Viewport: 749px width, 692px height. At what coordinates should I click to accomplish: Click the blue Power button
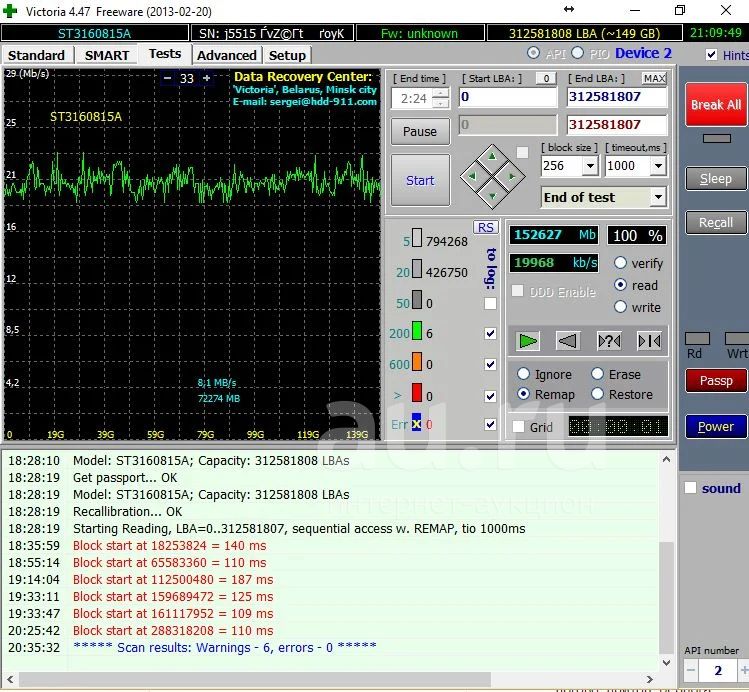point(716,426)
